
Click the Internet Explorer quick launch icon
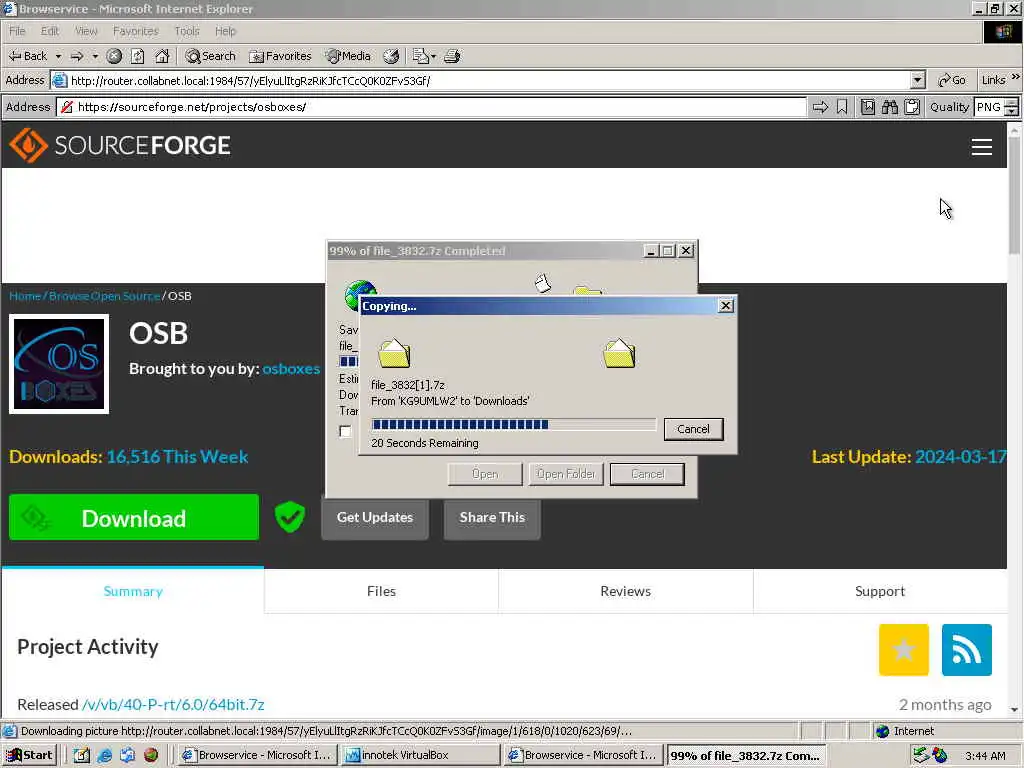point(104,755)
